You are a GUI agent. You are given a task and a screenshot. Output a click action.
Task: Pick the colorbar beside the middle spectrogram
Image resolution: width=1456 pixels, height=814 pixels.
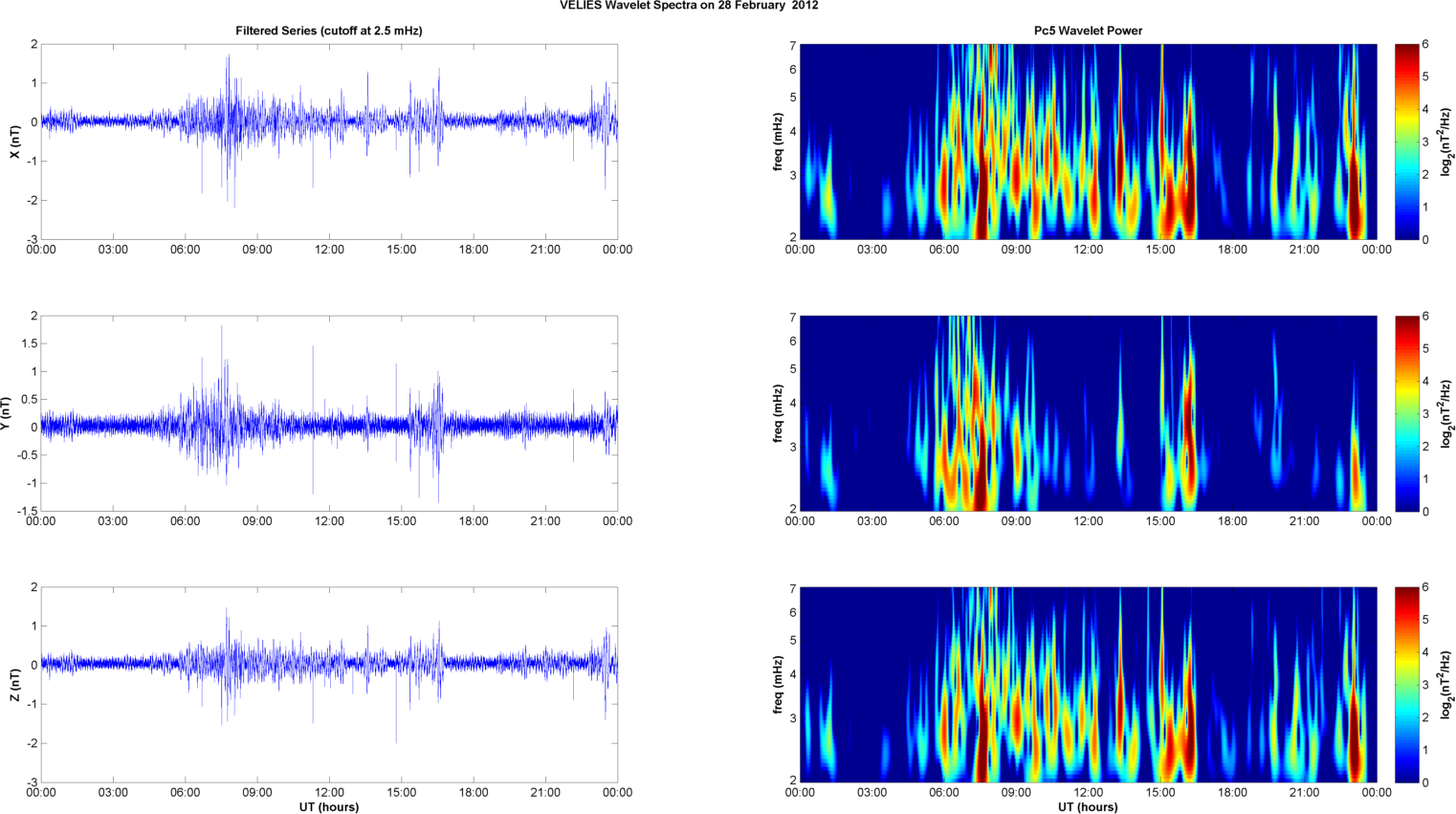click(1406, 413)
